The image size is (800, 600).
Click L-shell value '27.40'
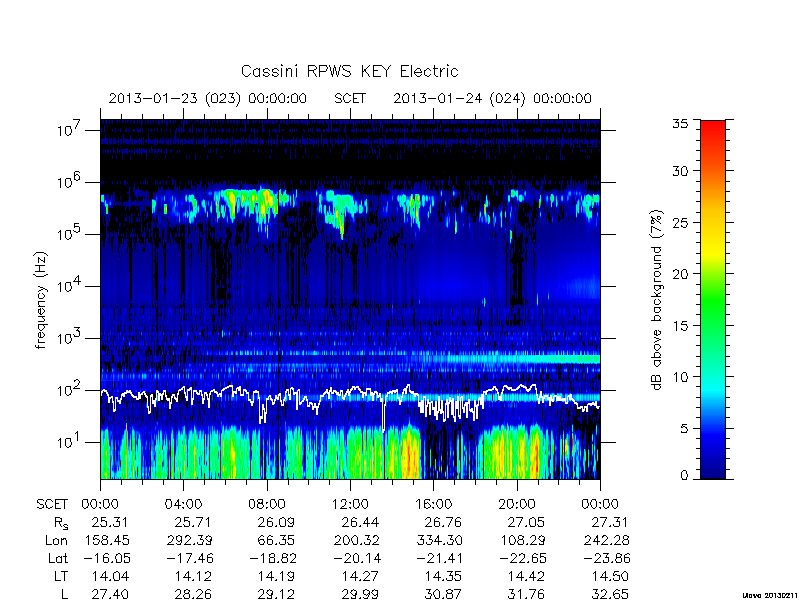click(x=110, y=594)
